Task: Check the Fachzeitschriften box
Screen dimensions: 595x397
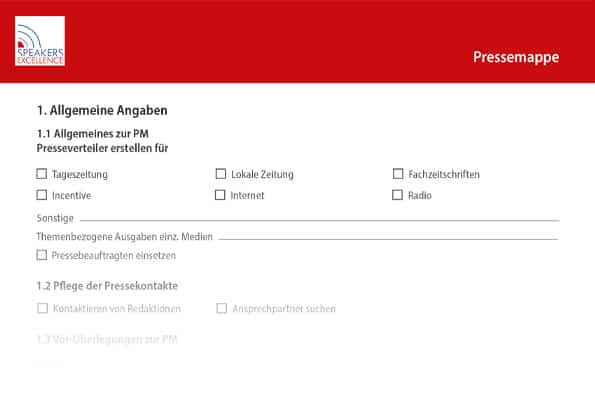Action: (x=398, y=174)
